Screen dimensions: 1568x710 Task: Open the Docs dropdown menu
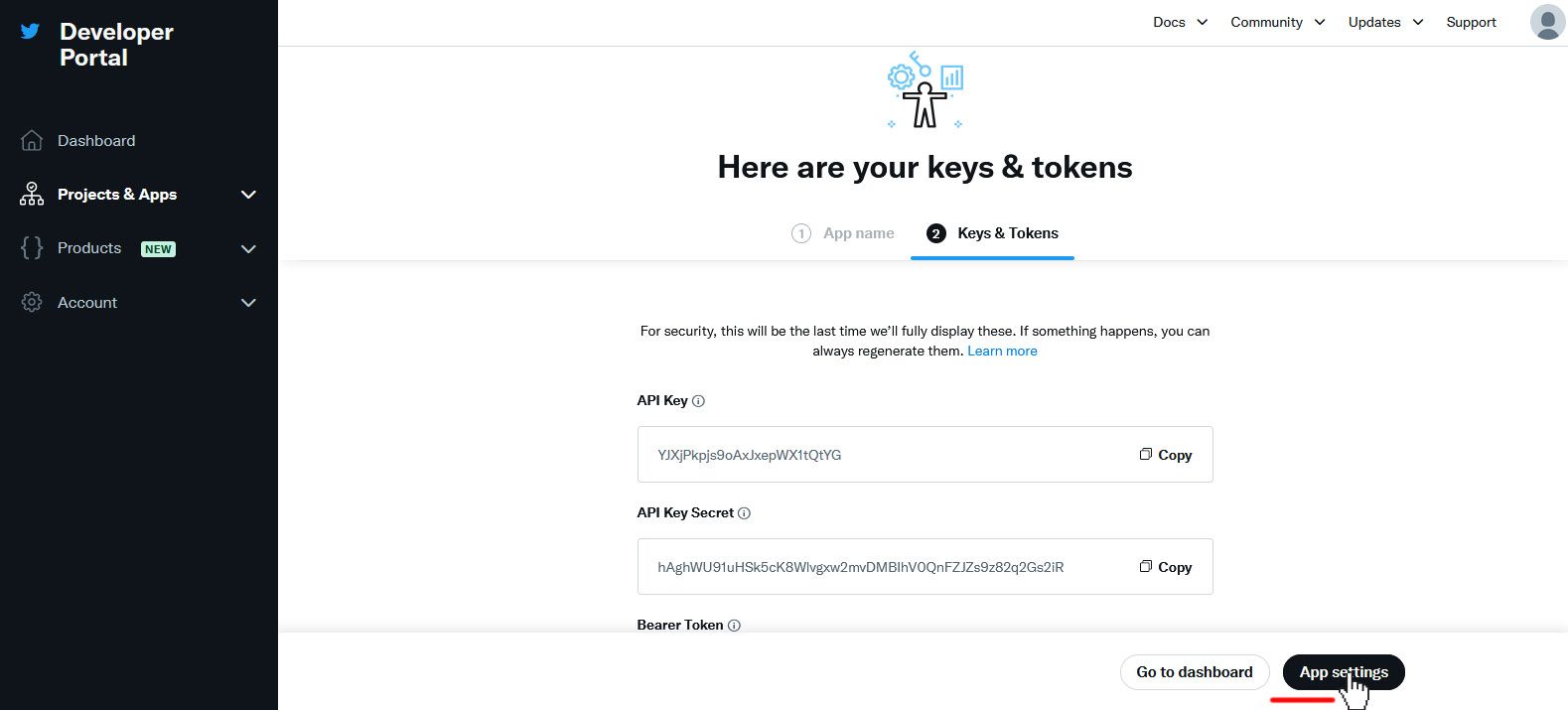coord(1180,22)
